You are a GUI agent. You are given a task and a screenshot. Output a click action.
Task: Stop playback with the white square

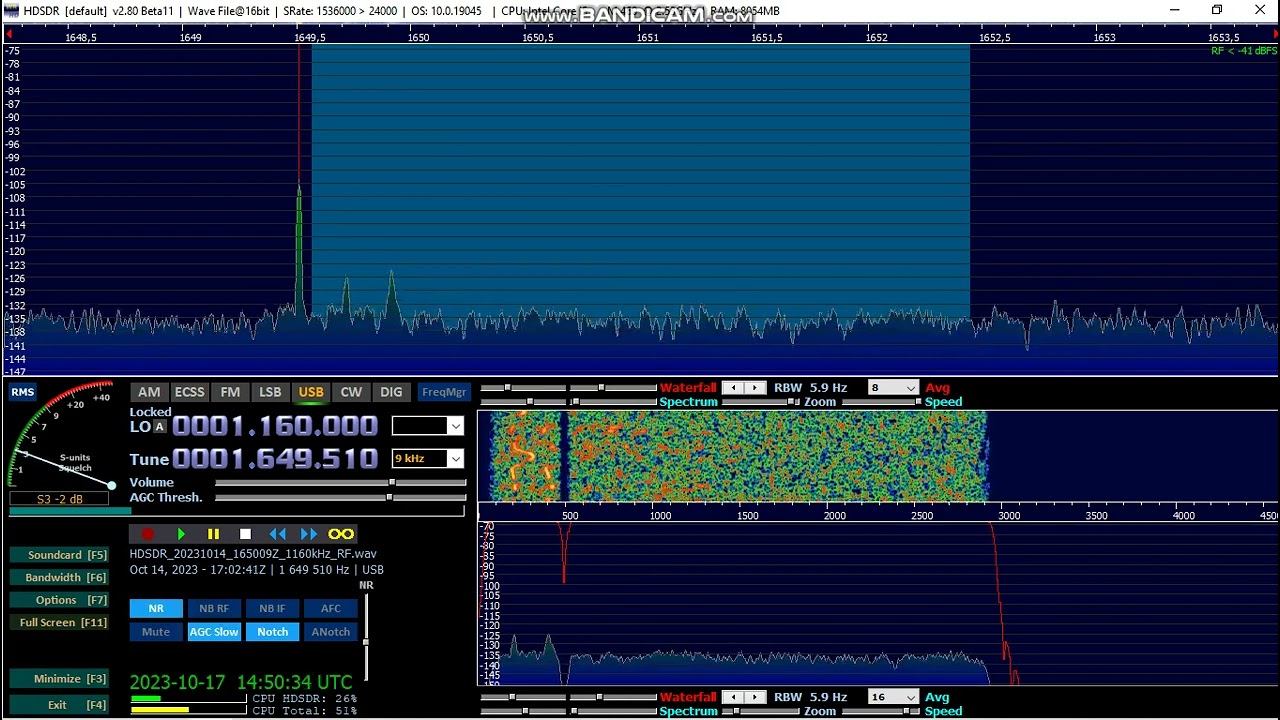tap(245, 534)
